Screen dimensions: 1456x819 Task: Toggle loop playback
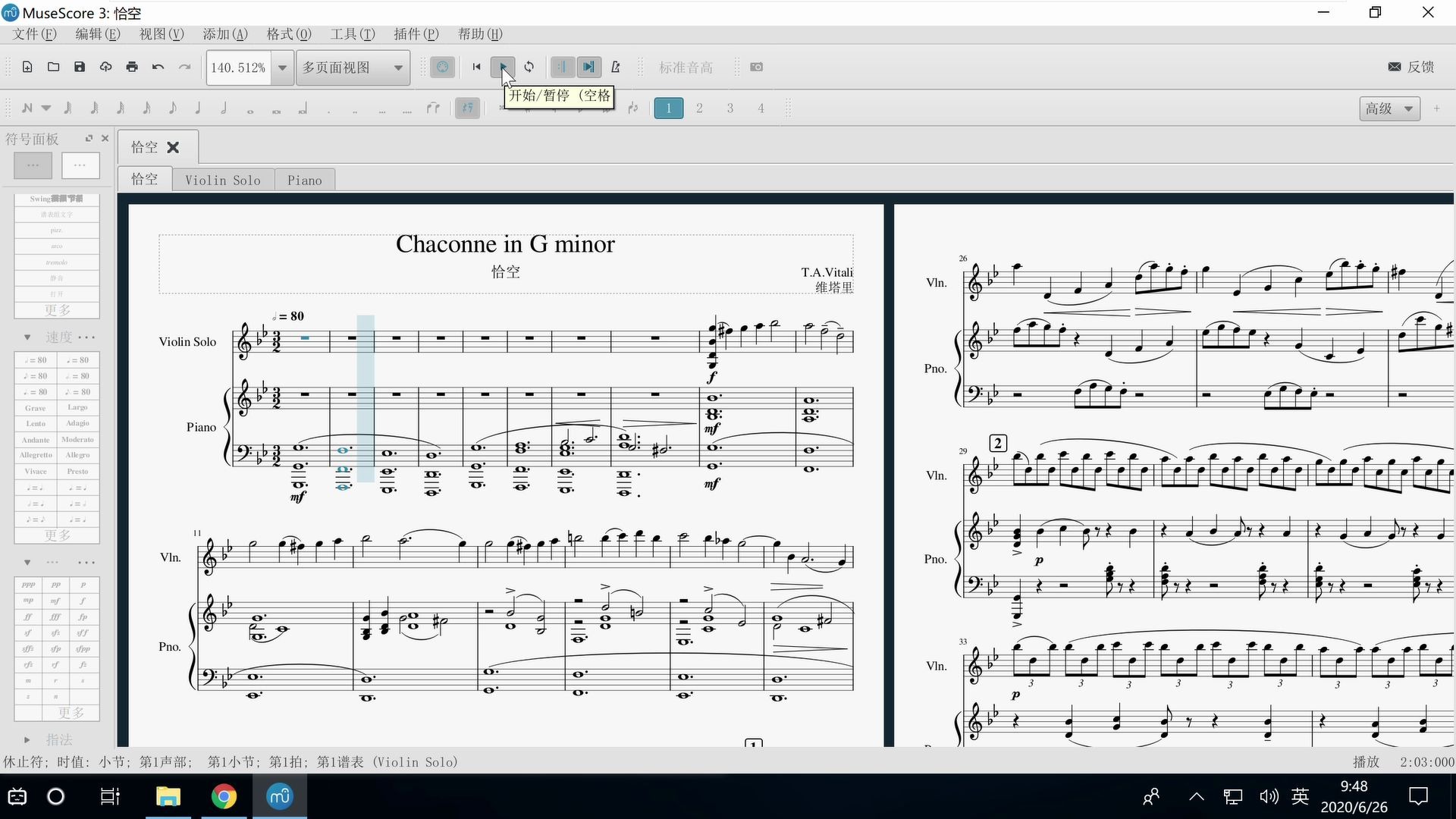click(x=529, y=67)
